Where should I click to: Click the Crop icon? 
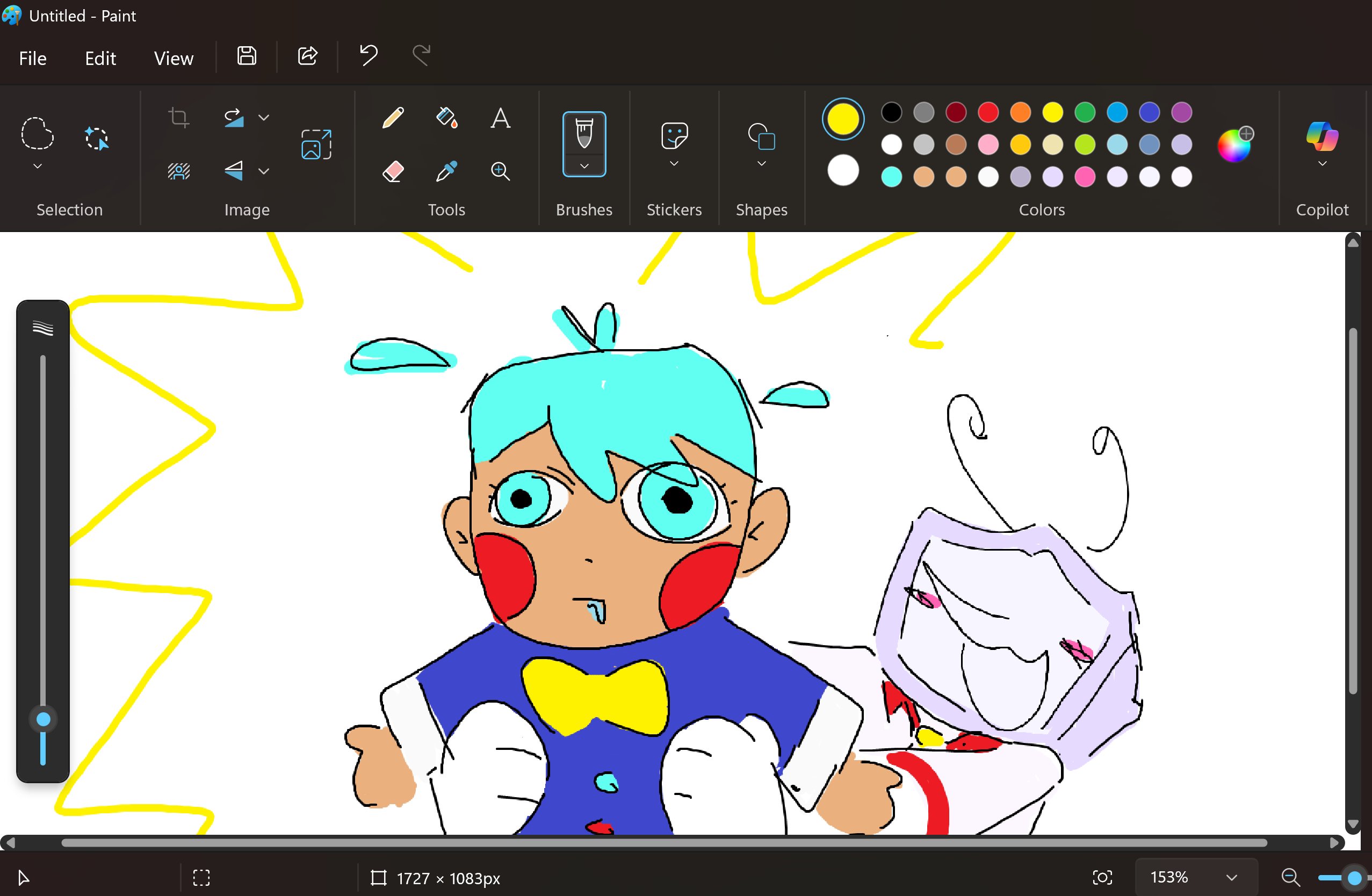(x=179, y=118)
